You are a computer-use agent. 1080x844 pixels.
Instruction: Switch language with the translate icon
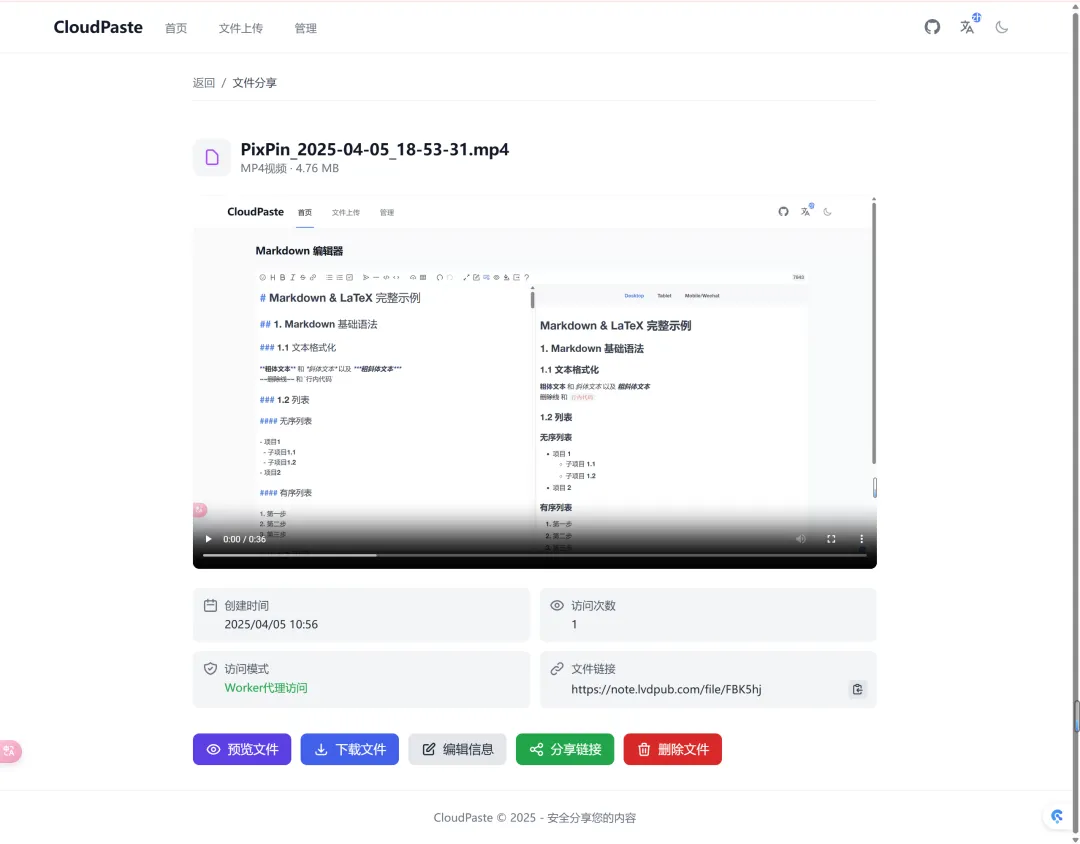pos(968,26)
